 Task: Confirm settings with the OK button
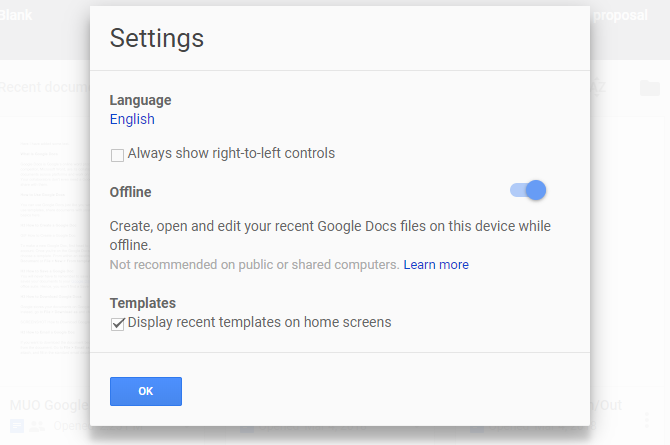[x=146, y=391]
